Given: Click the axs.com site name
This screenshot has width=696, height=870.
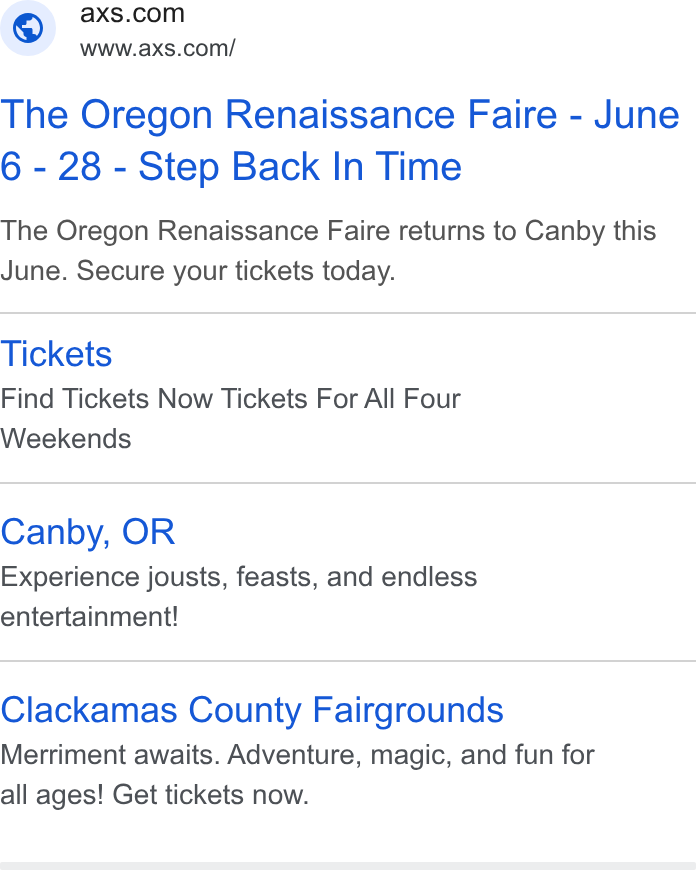Looking at the screenshot, I should [132, 13].
